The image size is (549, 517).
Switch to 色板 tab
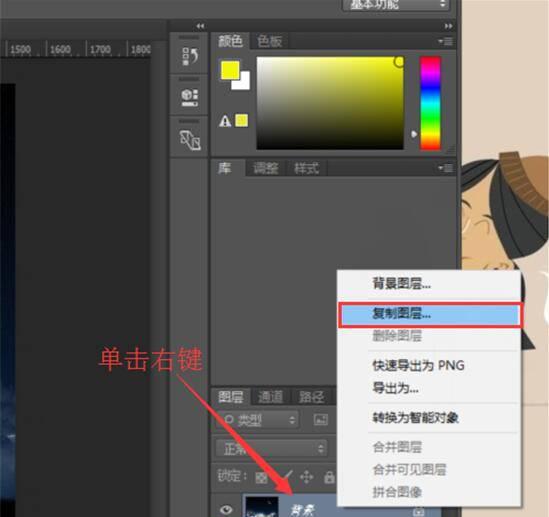pyautogui.click(x=269, y=41)
